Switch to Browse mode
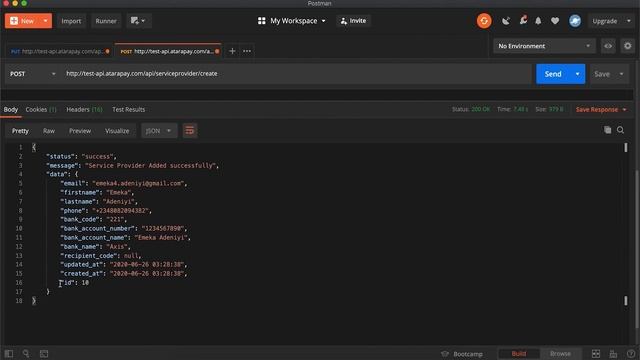The width and height of the screenshot is (640, 360). click(560, 353)
